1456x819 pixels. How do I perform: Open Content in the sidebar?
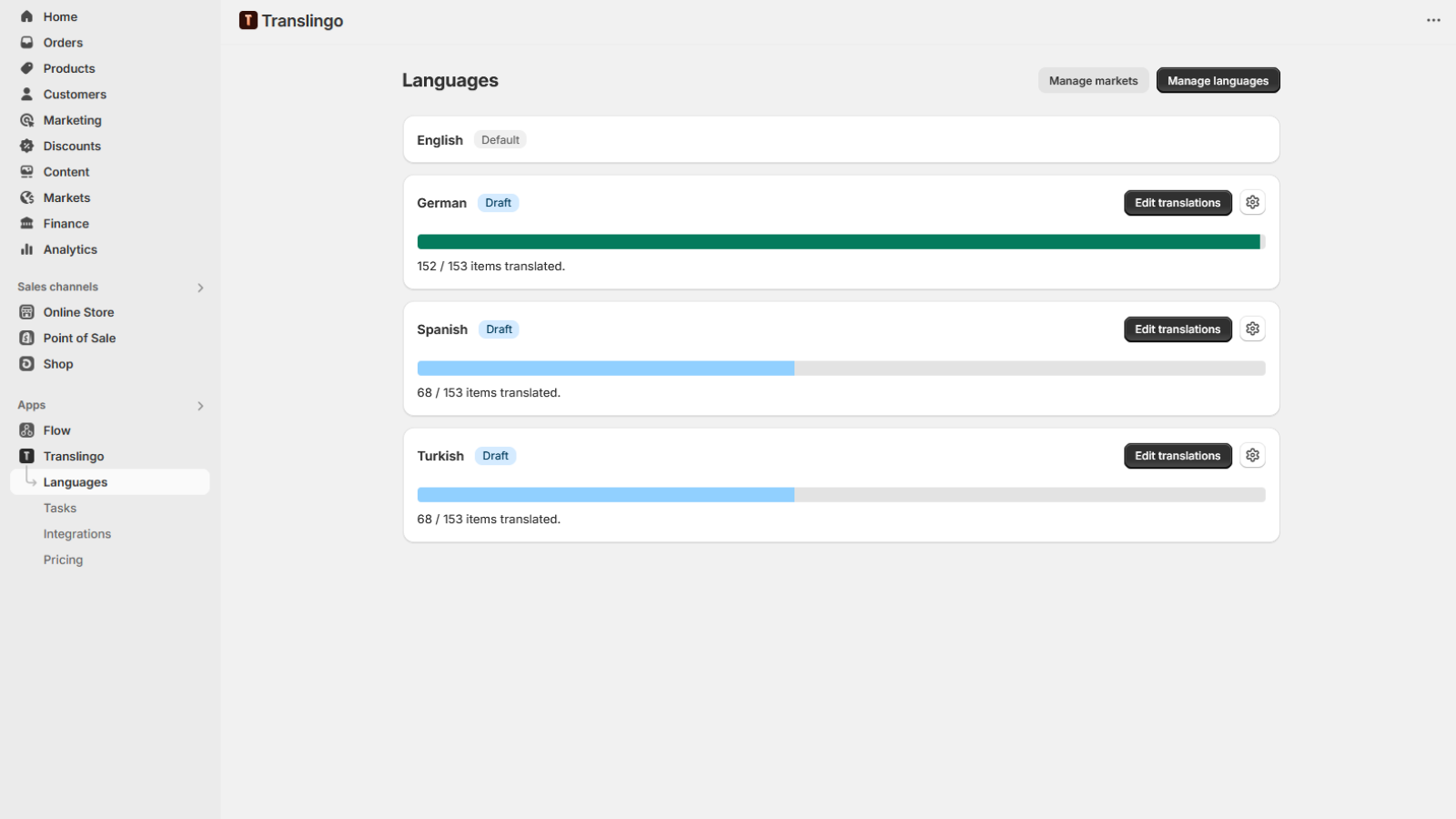point(66,172)
